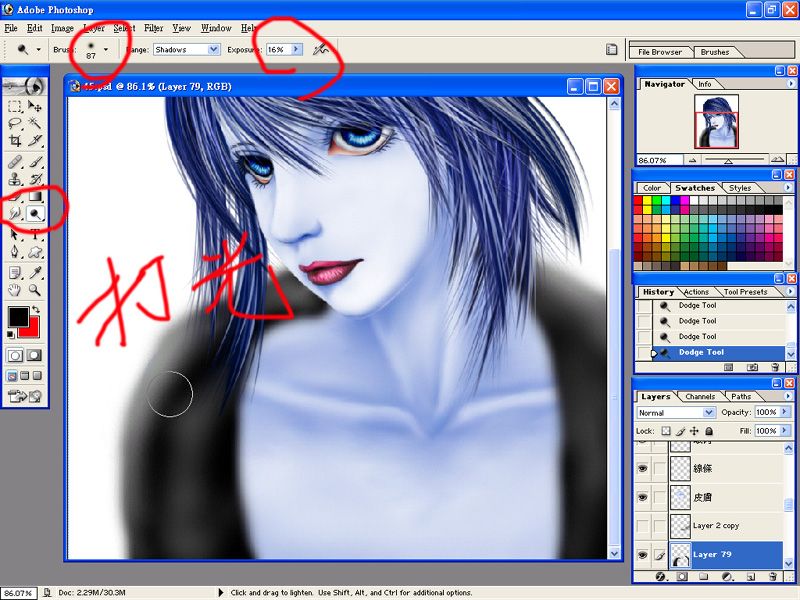Delete current layer with trash icon
The height and width of the screenshot is (600, 800).
(x=772, y=577)
